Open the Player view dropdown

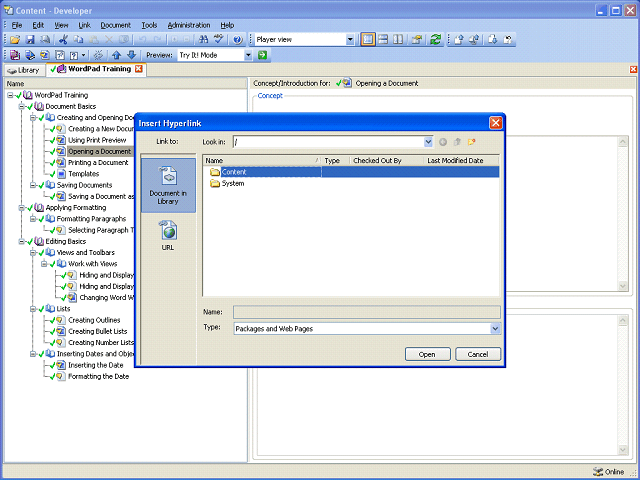350,40
